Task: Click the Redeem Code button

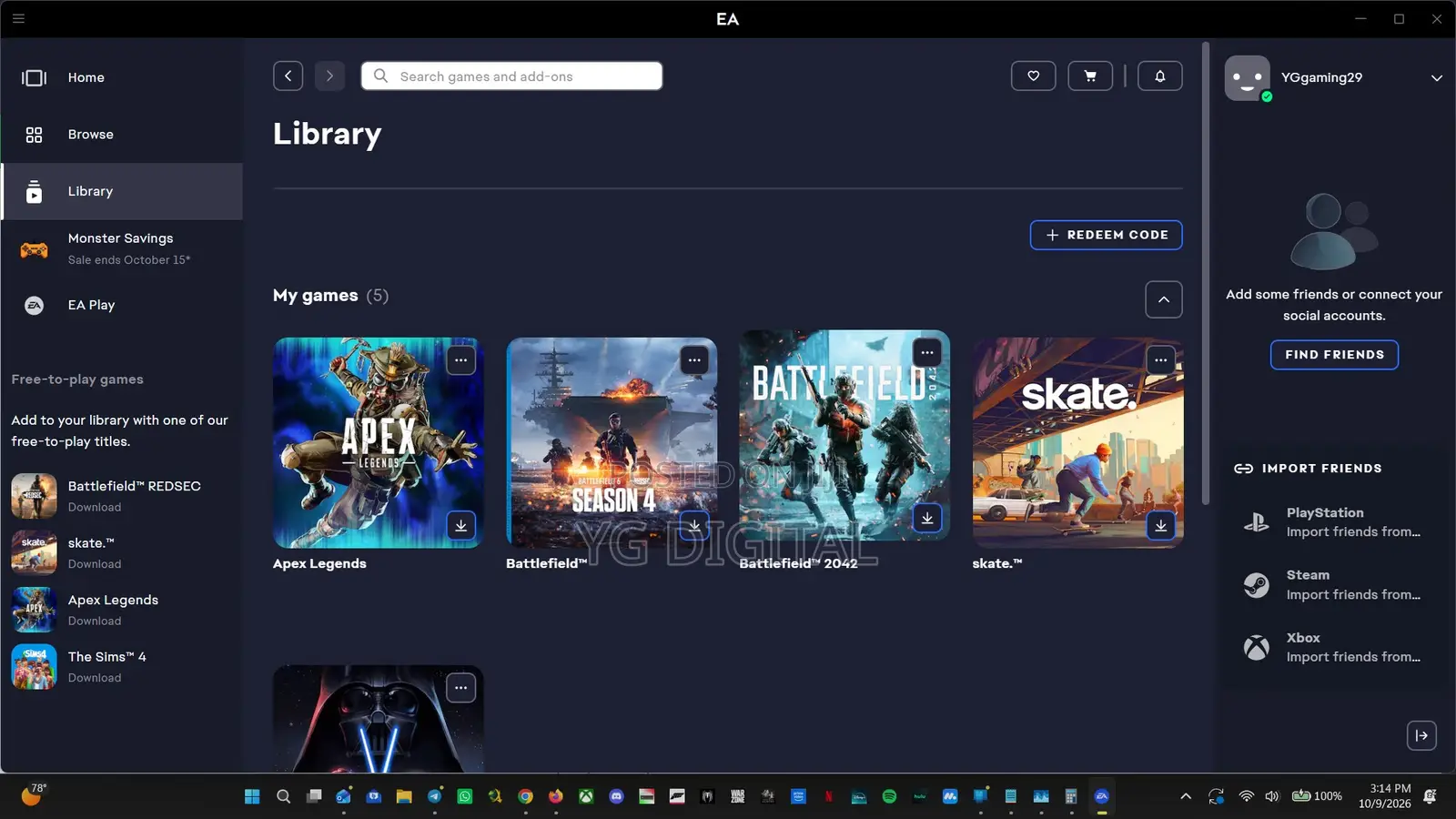Action: (x=1106, y=235)
